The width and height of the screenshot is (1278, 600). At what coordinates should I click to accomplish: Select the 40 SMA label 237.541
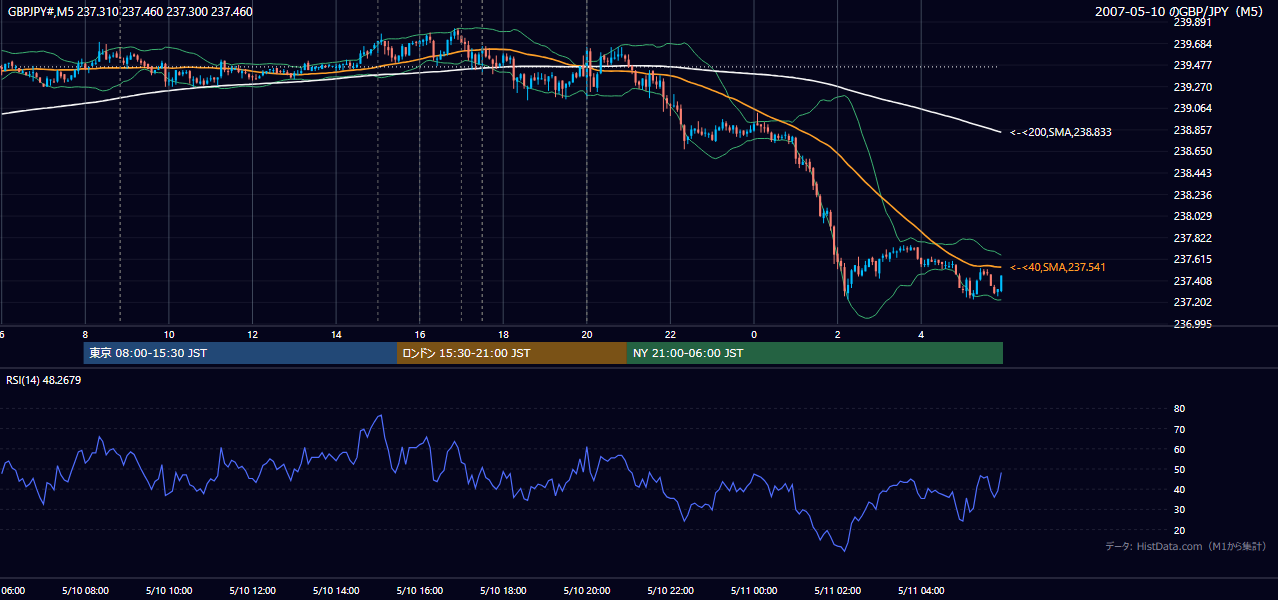coord(1058,267)
